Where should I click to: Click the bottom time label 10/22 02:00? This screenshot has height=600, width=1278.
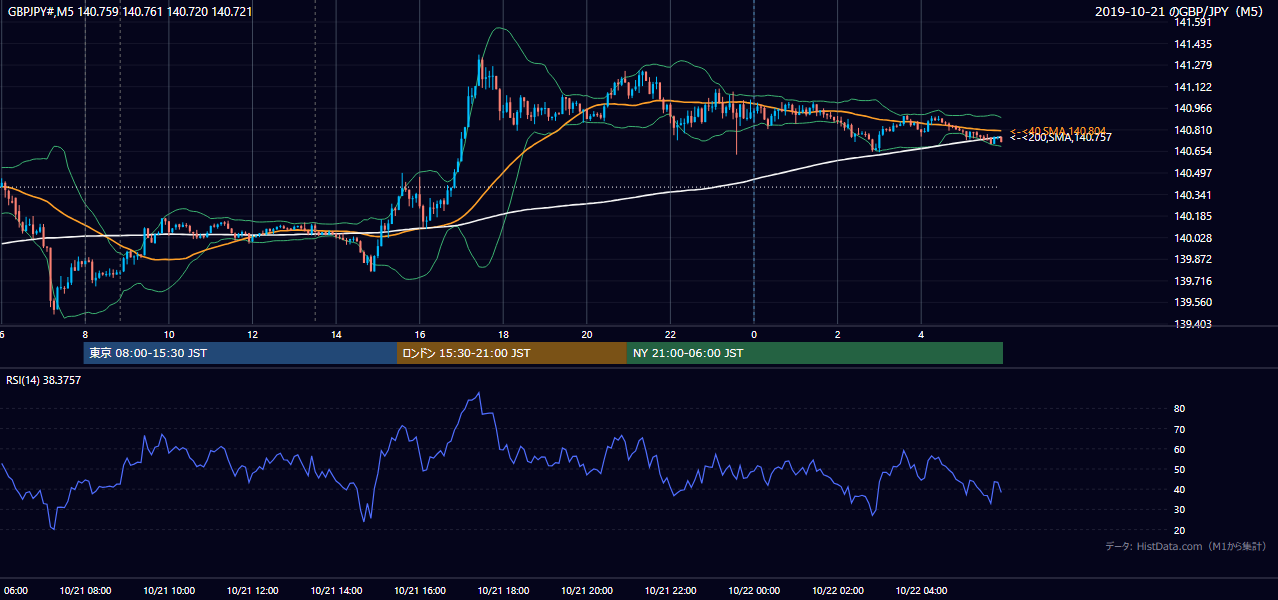(838, 591)
